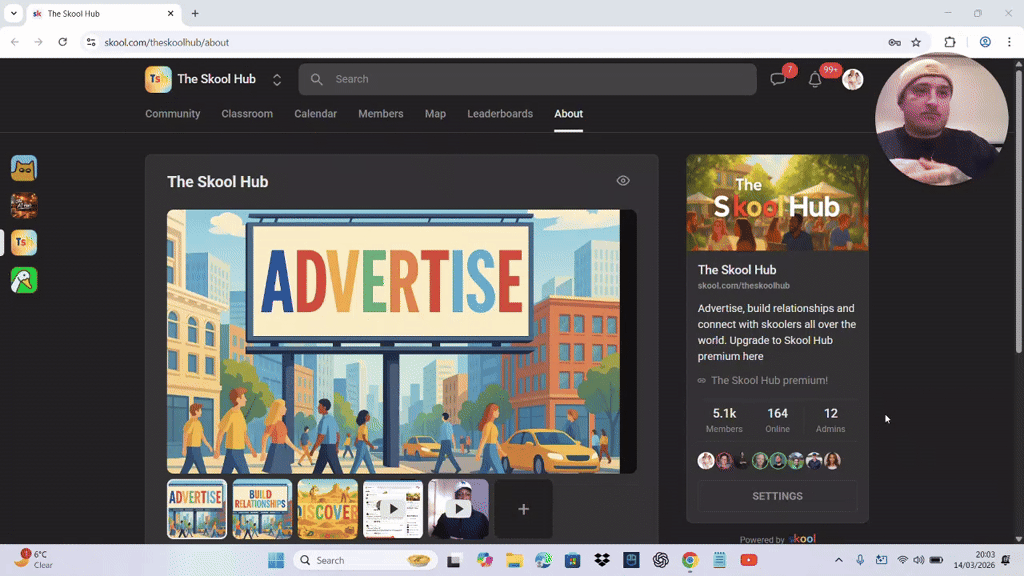
Task: Open the Members tab
Action: (381, 114)
